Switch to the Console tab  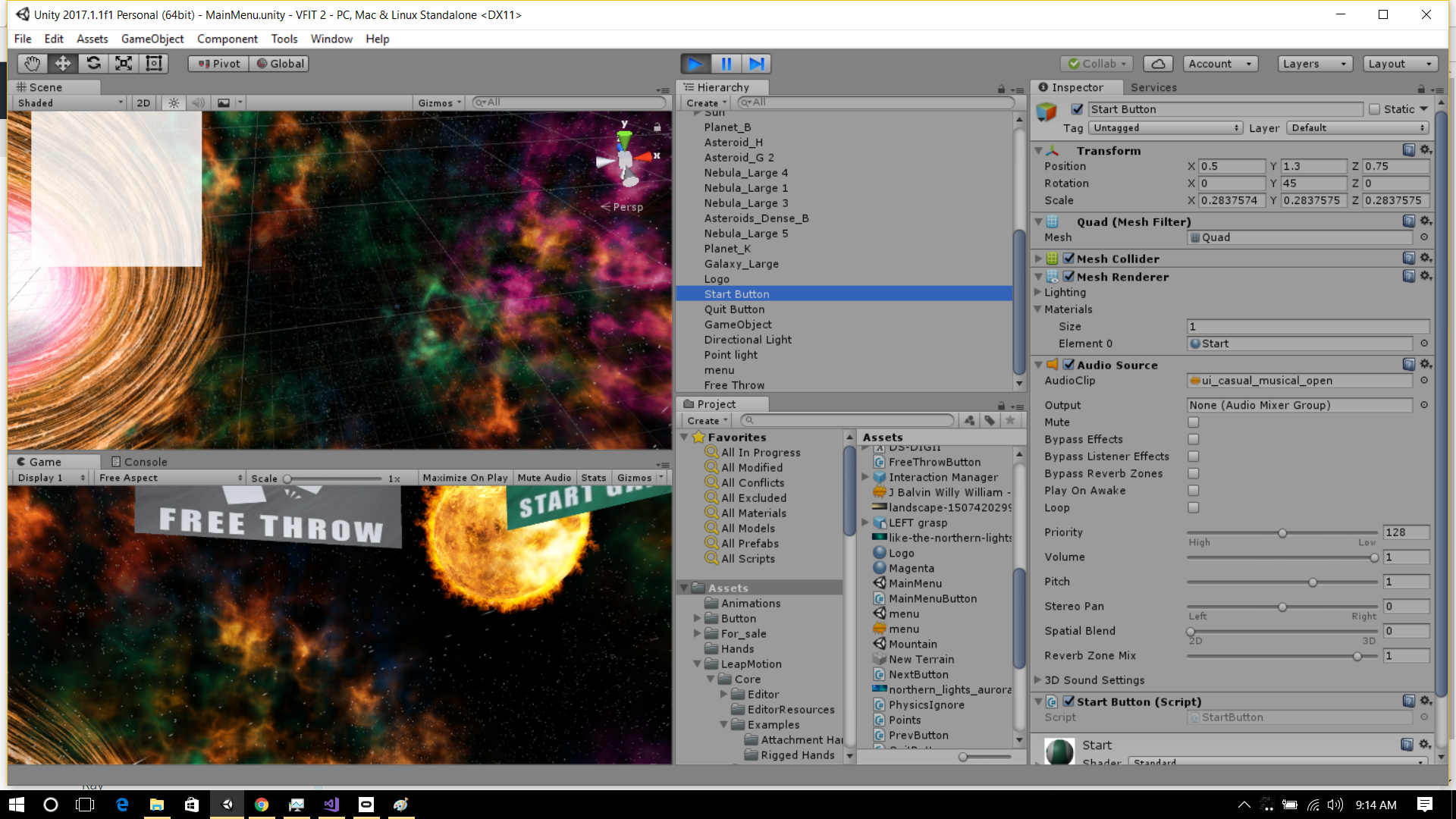click(x=140, y=462)
